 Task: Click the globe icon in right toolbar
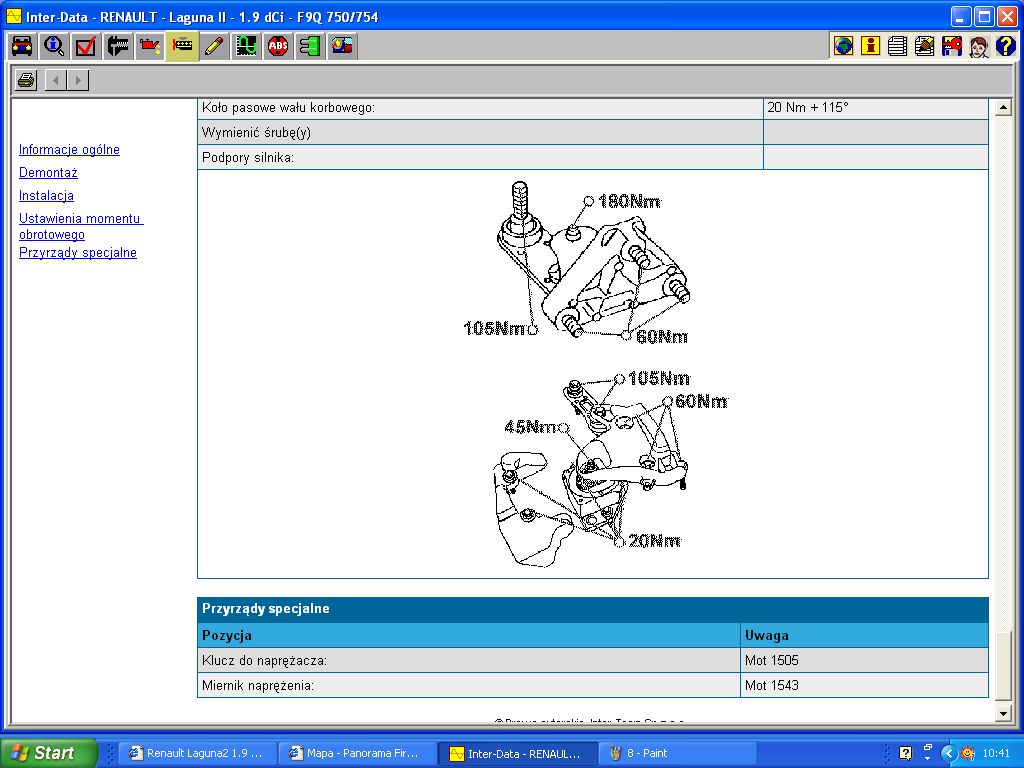[x=843, y=46]
